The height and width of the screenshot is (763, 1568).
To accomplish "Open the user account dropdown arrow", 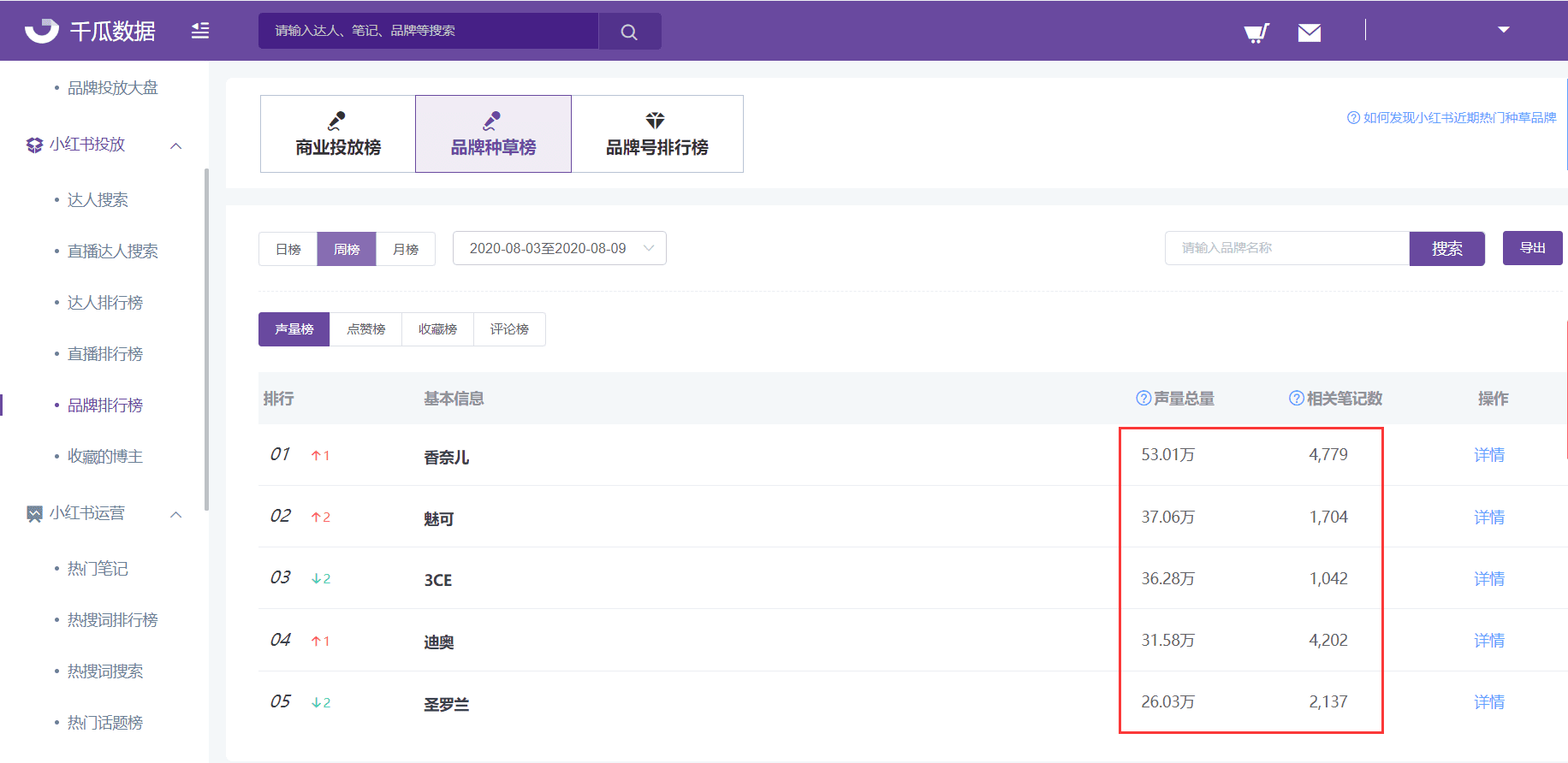I will tap(1504, 30).
